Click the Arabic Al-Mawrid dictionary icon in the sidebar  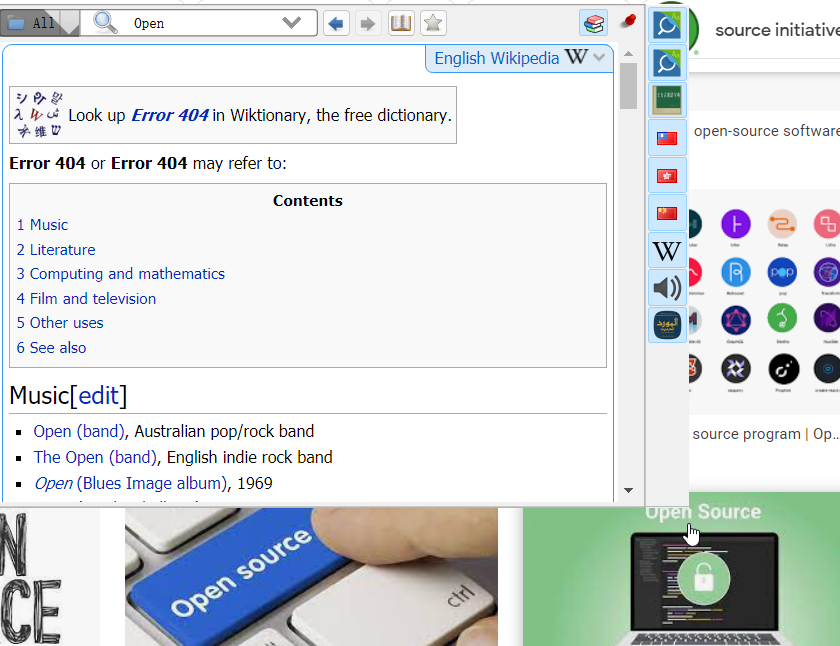[667, 326]
